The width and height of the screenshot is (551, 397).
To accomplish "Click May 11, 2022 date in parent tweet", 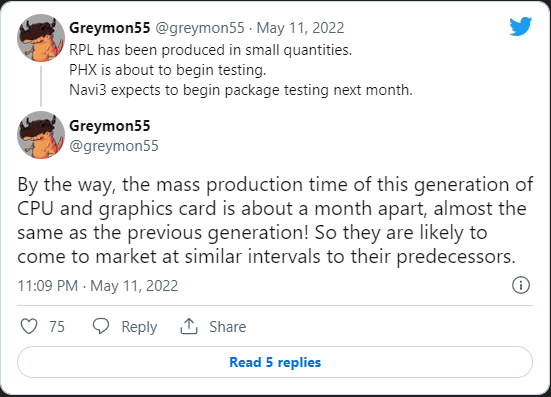I will (x=300, y=28).
